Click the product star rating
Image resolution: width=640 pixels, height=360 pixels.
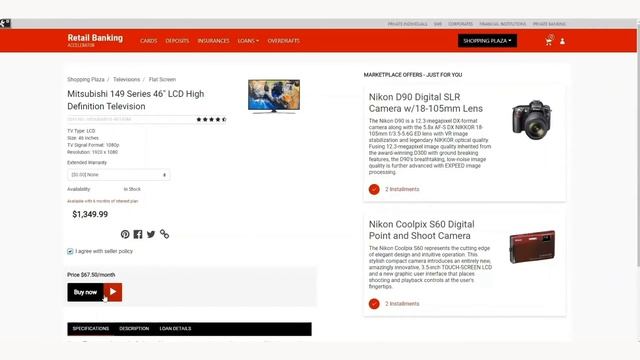pos(211,120)
